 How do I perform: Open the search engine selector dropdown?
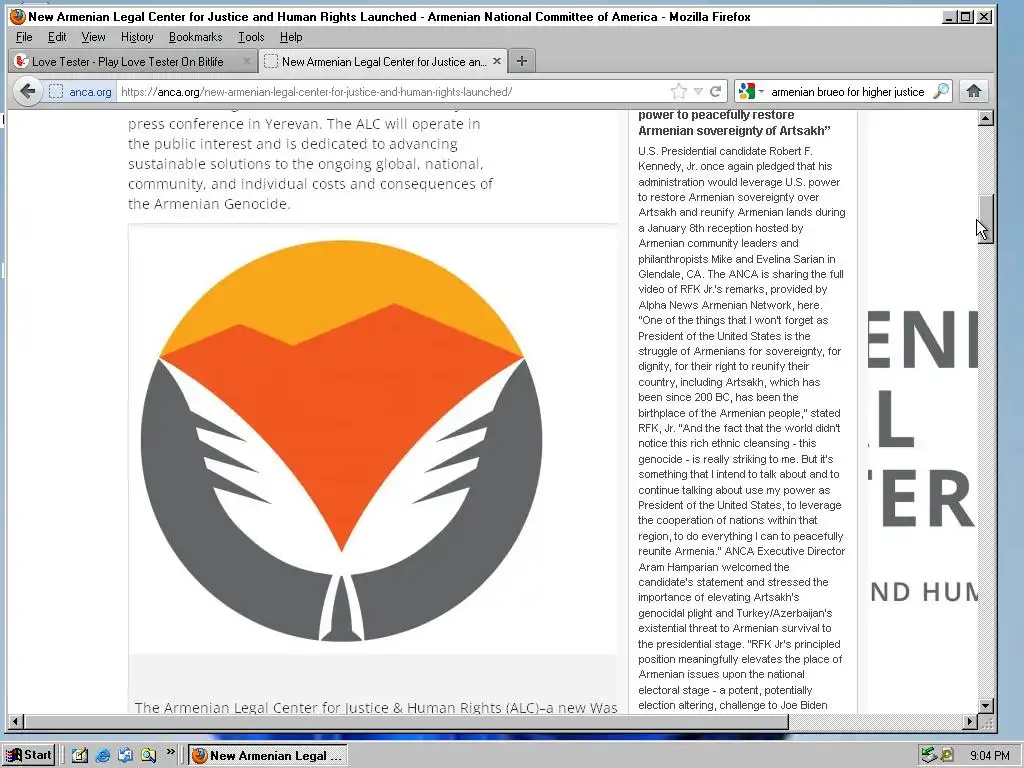(x=750, y=91)
